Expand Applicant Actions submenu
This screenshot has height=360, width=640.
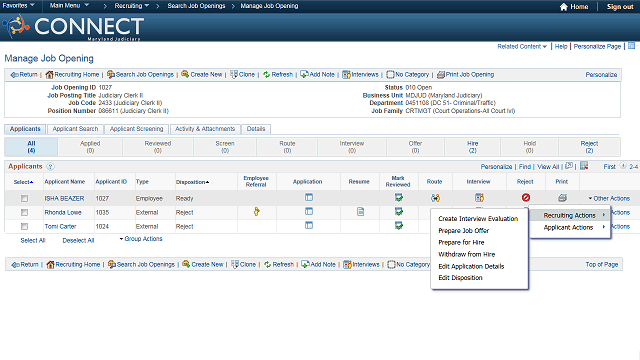(x=570, y=227)
